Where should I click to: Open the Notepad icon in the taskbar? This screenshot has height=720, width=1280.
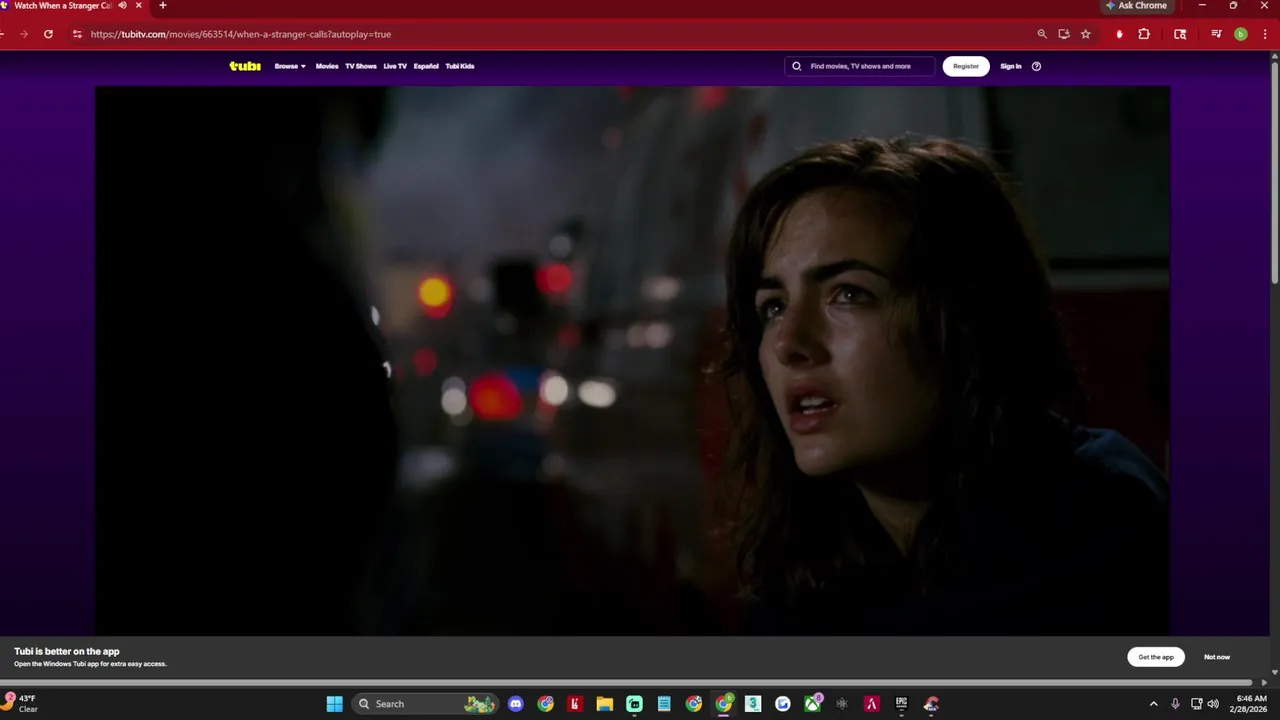click(x=664, y=704)
